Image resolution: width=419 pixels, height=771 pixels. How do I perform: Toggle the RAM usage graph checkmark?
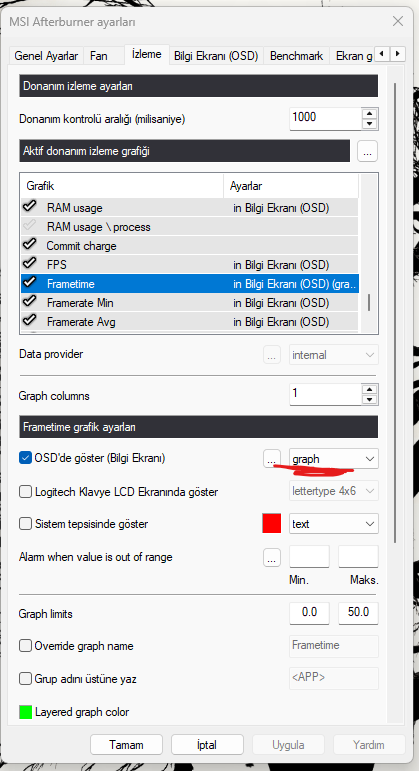(x=30, y=207)
